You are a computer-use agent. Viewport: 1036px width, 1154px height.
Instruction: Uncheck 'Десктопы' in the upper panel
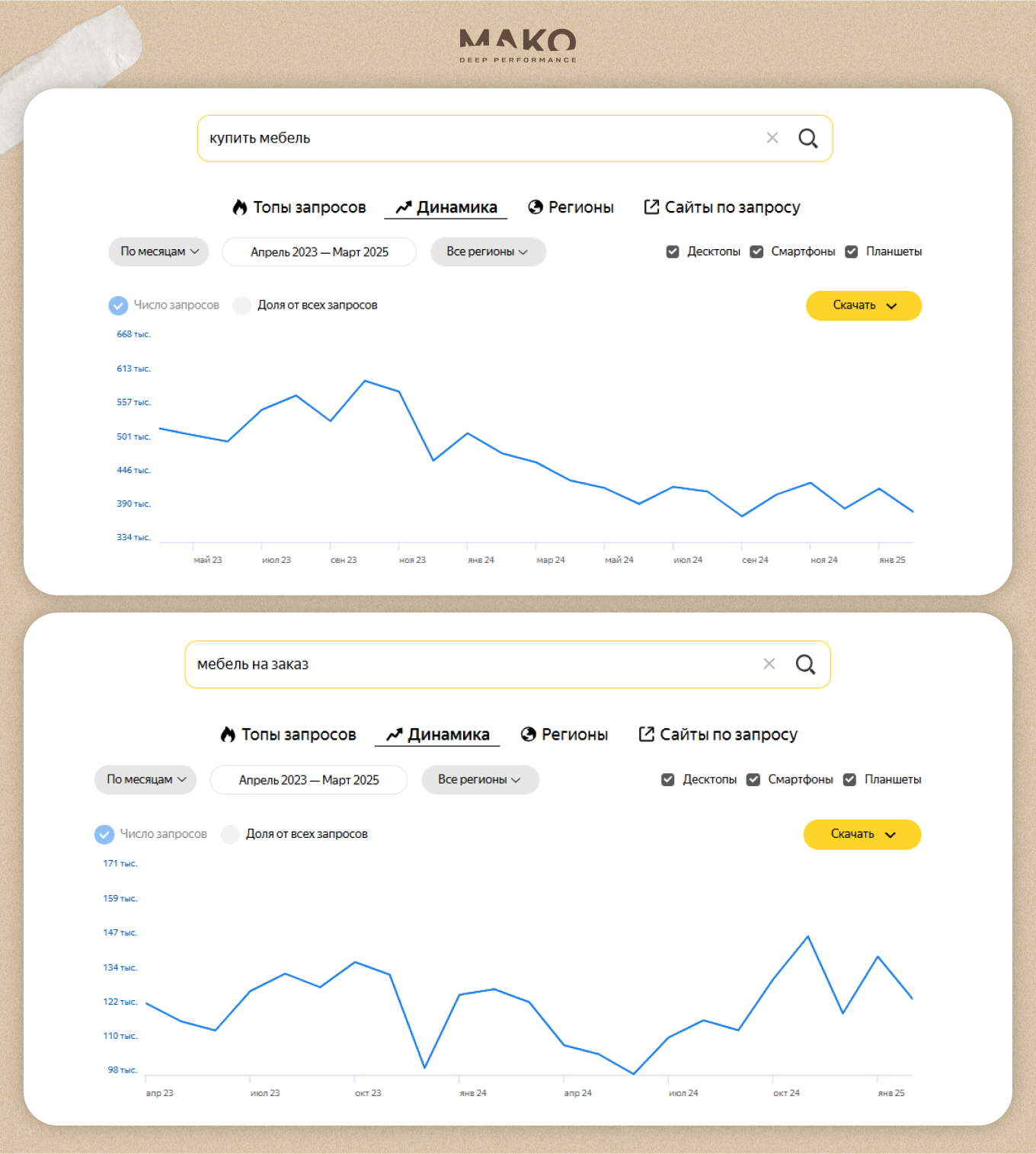click(673, 252)
